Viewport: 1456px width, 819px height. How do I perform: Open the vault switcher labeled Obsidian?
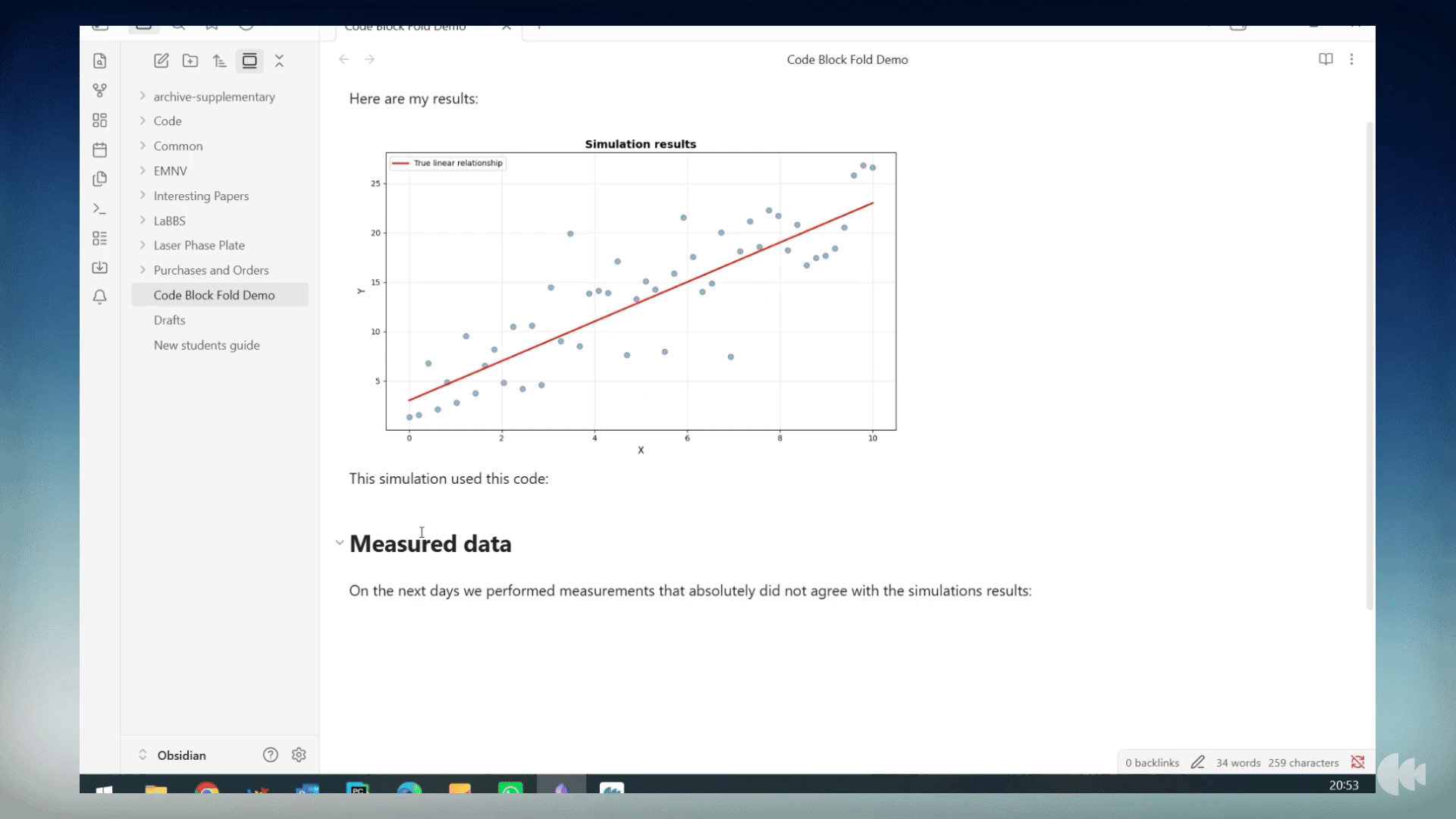(x=173, y=755)
